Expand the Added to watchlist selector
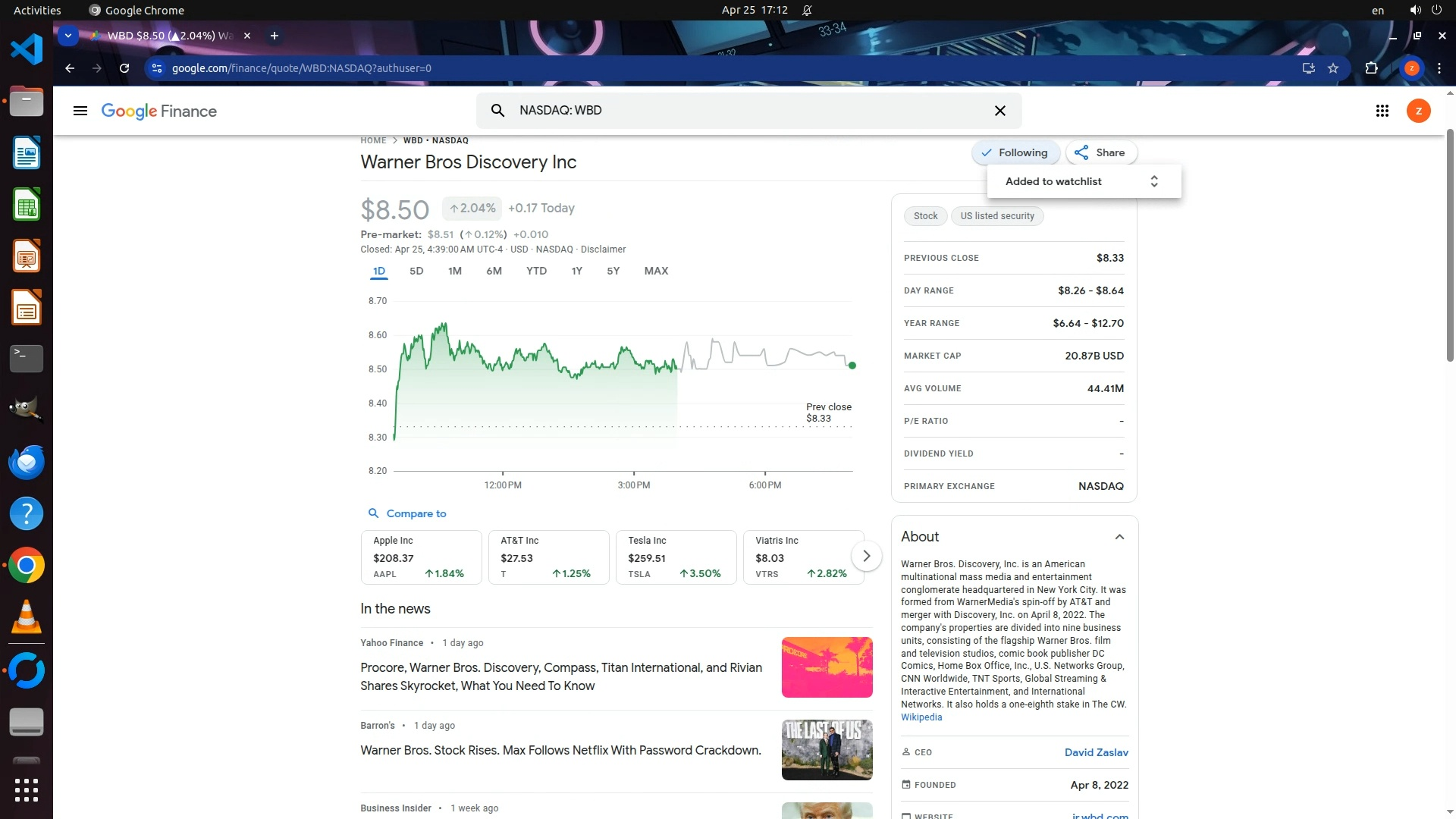This screenshot has height=819, width=1456. click(1153, 181)
